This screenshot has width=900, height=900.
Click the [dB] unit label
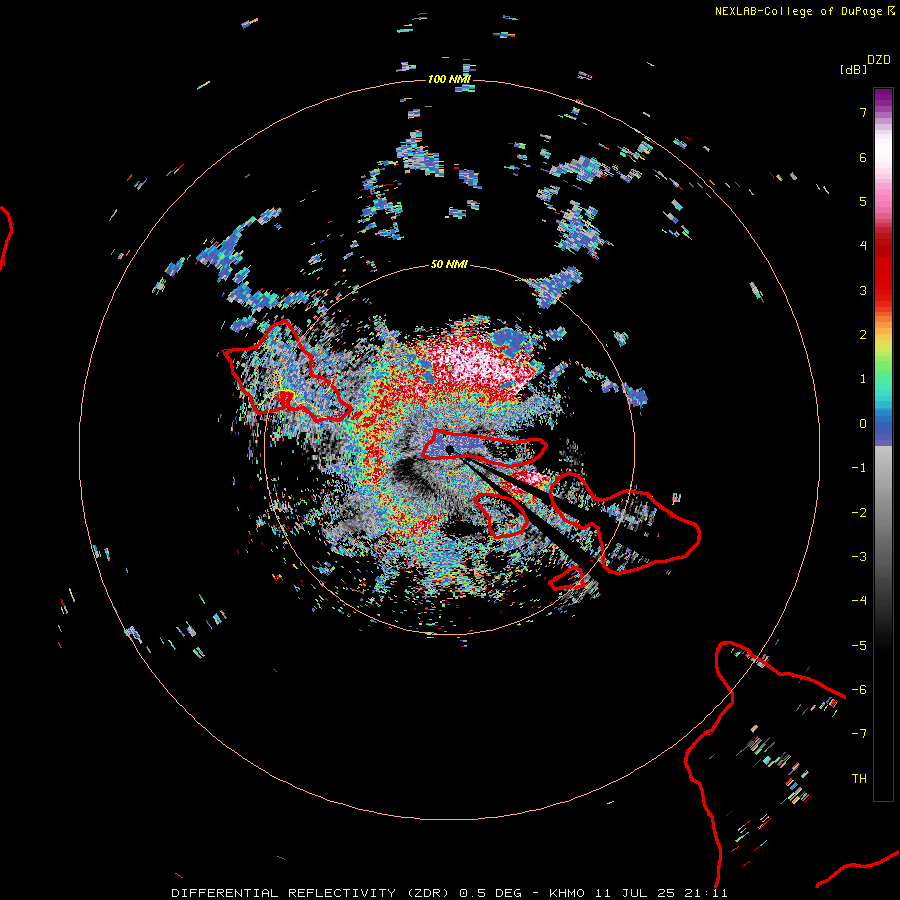pyautogui.click(x=853, y=70)
